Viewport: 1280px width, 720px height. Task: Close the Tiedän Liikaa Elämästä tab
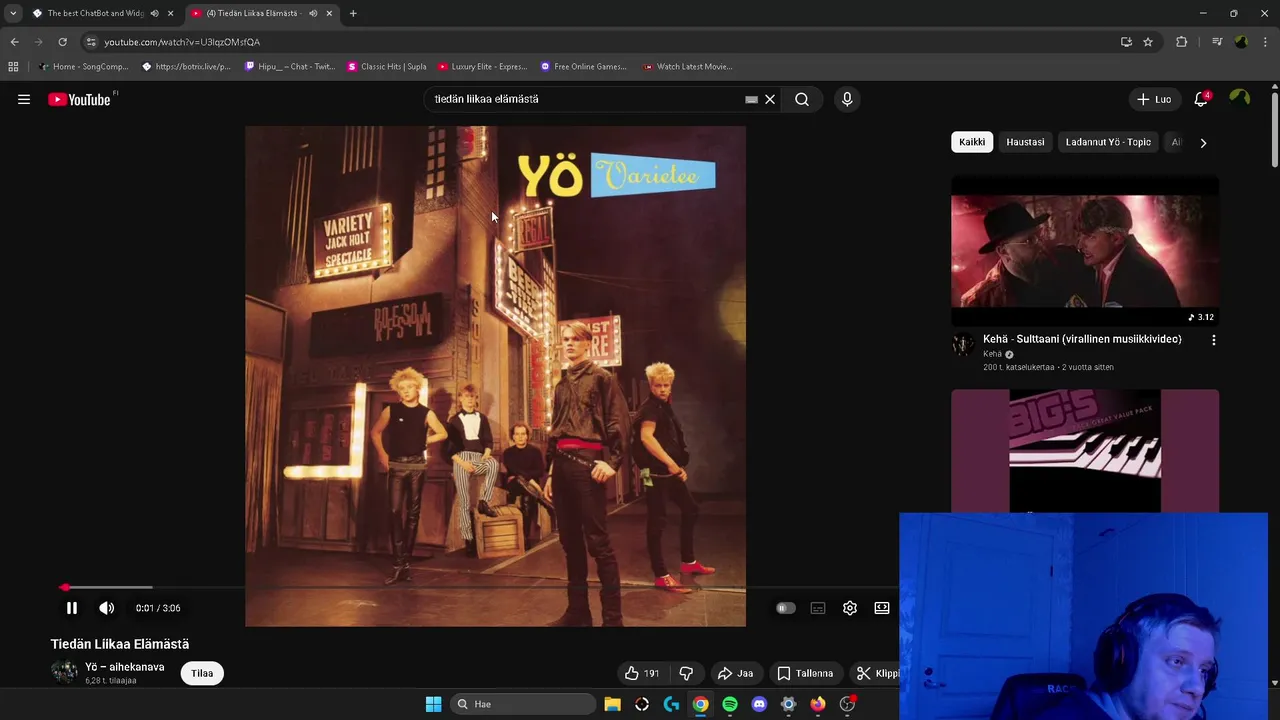329,13
